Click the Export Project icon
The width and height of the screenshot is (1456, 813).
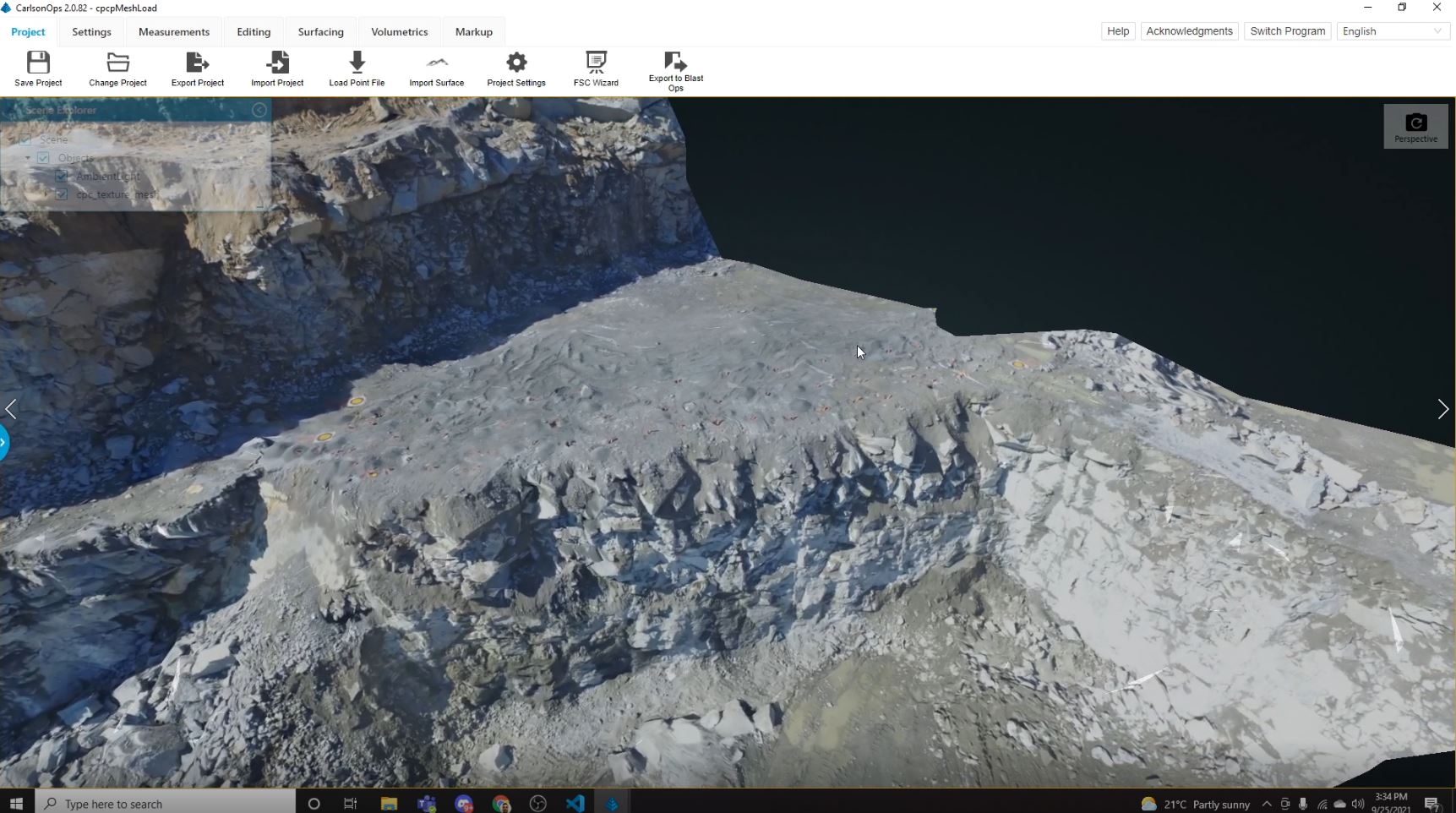(197, 63)
